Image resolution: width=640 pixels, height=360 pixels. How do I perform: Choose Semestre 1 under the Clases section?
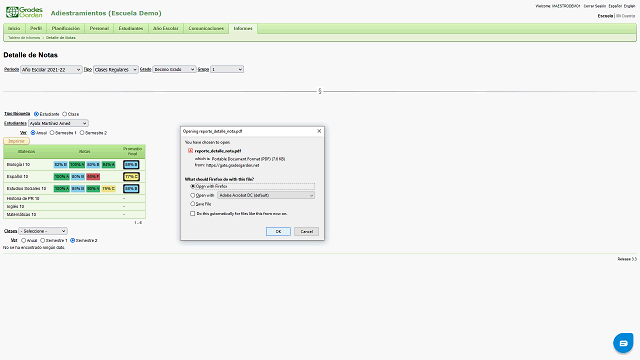[42, 240]
